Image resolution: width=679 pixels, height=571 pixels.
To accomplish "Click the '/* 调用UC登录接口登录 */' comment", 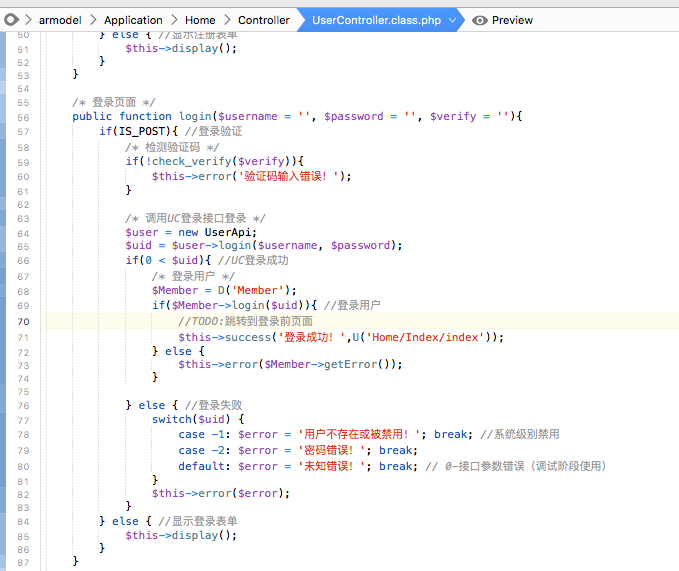I will click(x=195, y=218).
